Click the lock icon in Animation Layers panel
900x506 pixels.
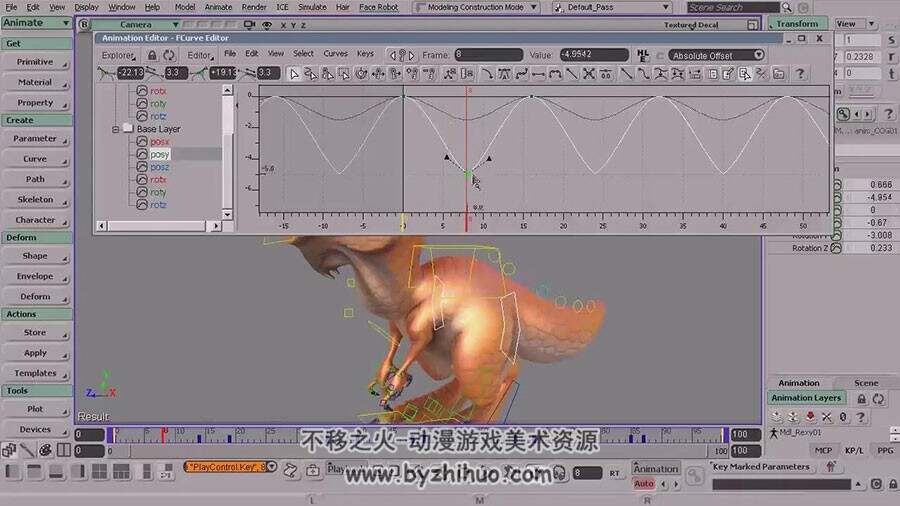coord(862,398)
